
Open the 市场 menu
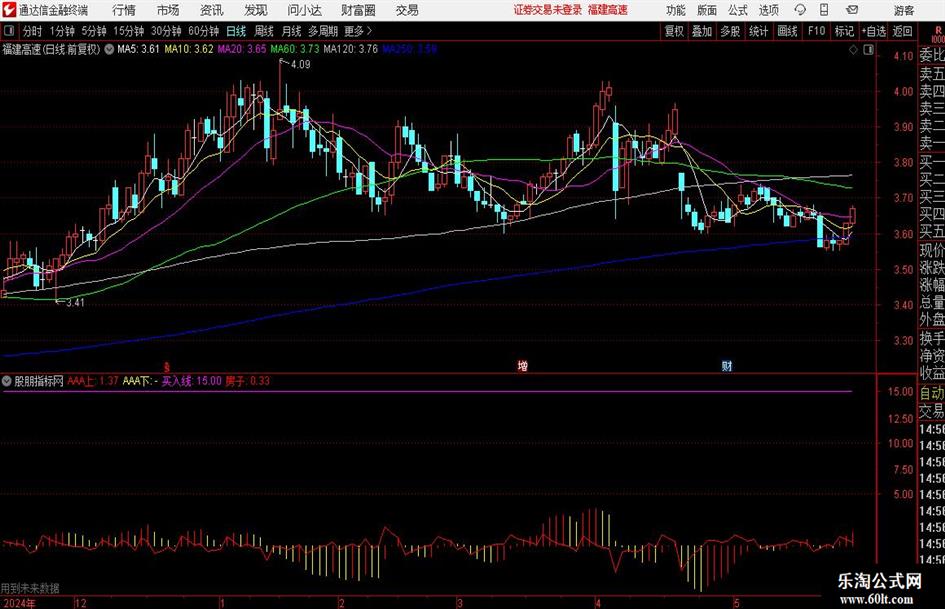point(168,10)
